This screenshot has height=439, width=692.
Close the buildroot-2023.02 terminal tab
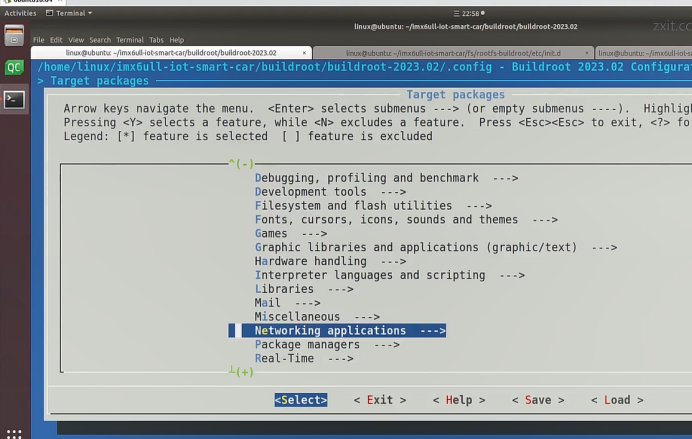click(304, 53)
